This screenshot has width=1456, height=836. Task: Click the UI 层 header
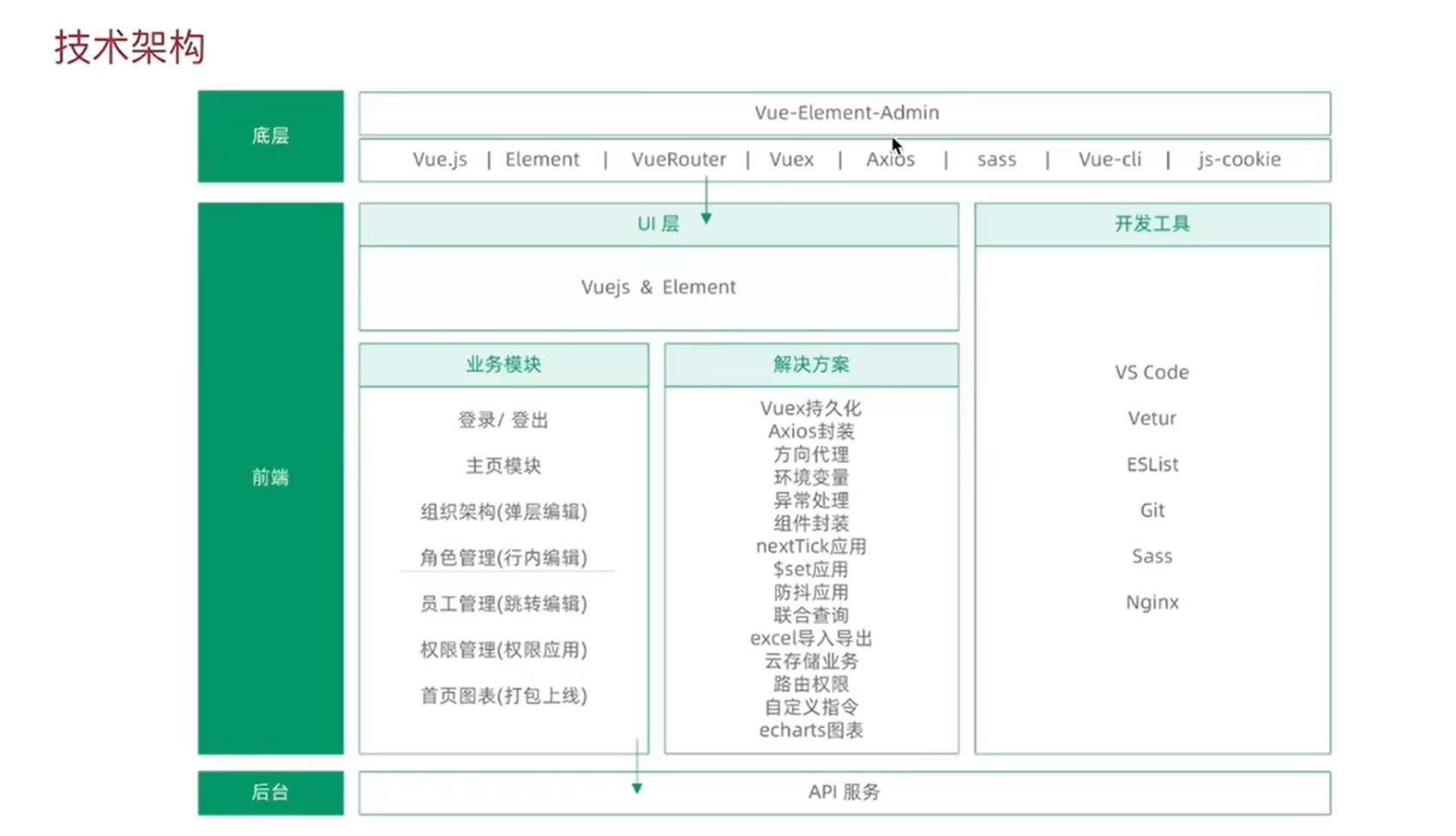pos(659,225)
